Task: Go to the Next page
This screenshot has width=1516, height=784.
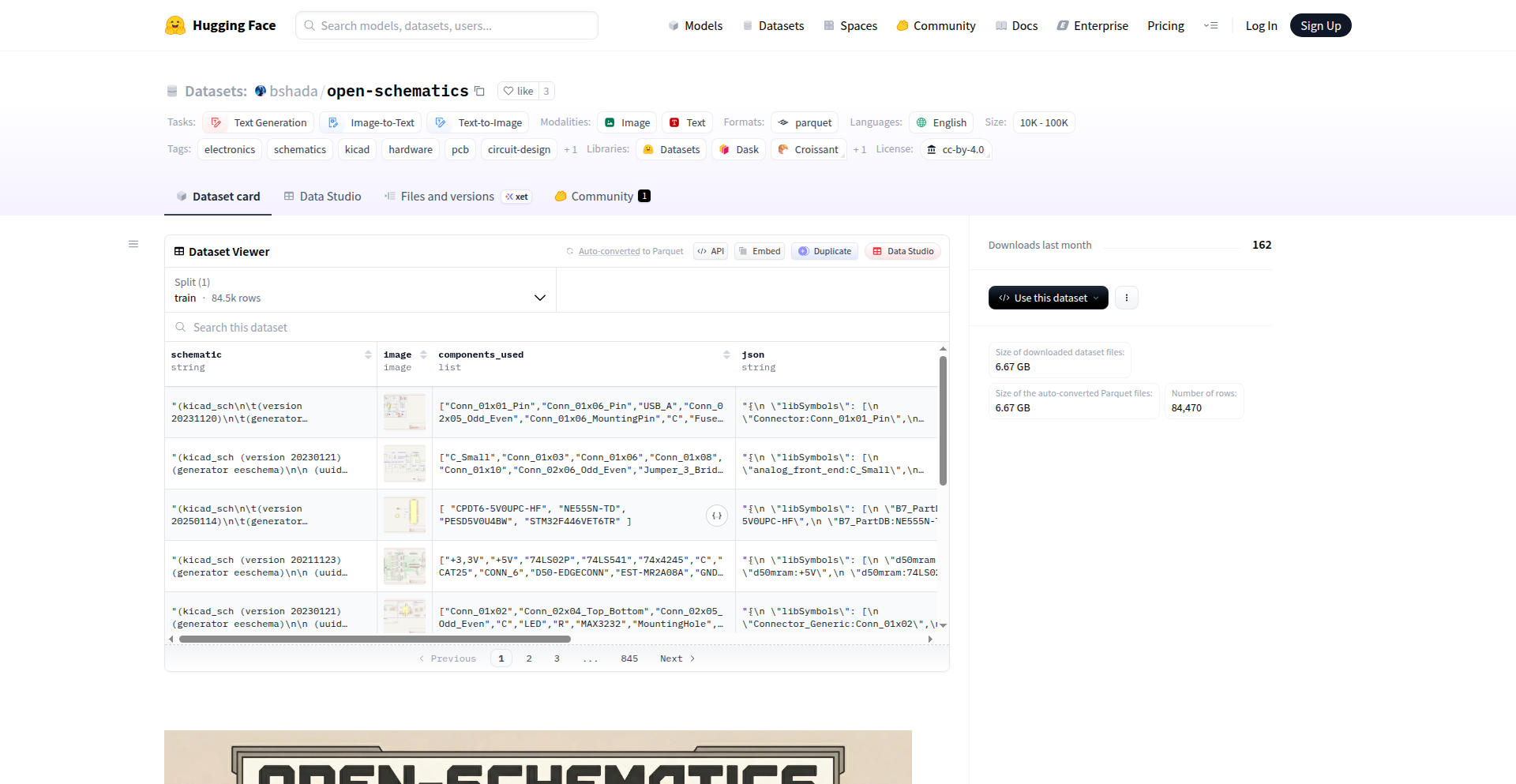Action: coord(677,658)
